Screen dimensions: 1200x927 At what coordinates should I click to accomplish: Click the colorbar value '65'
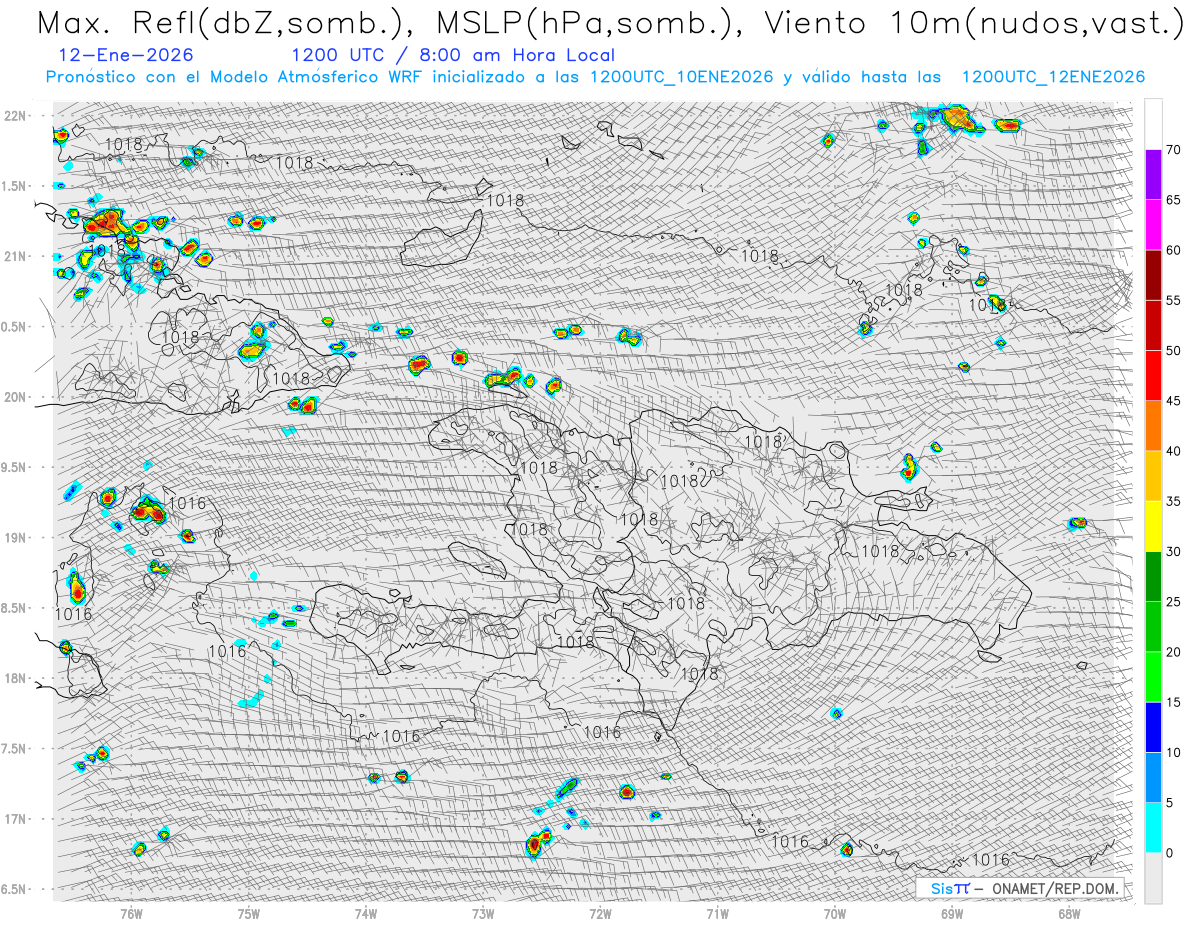tap(1173, 200)
